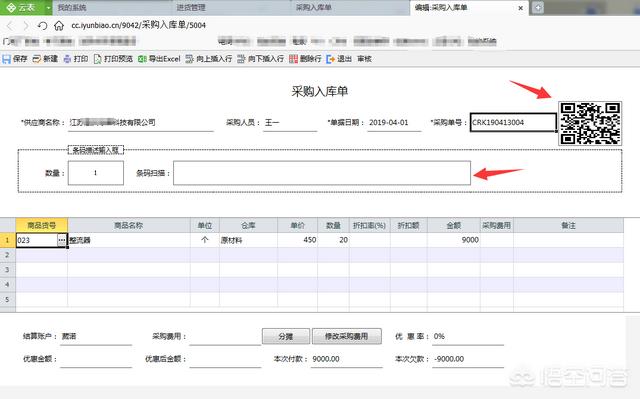The height and width of the screenshot is (399, 640).
Task: Click the 优惠后金额 field
Action: click(225, 359)
